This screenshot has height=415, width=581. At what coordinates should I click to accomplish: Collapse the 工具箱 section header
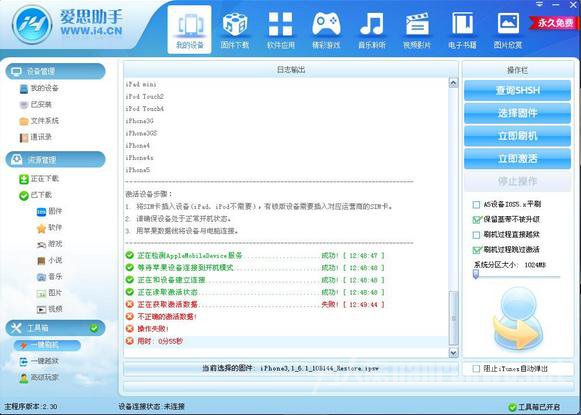click(x=56, y=328)
